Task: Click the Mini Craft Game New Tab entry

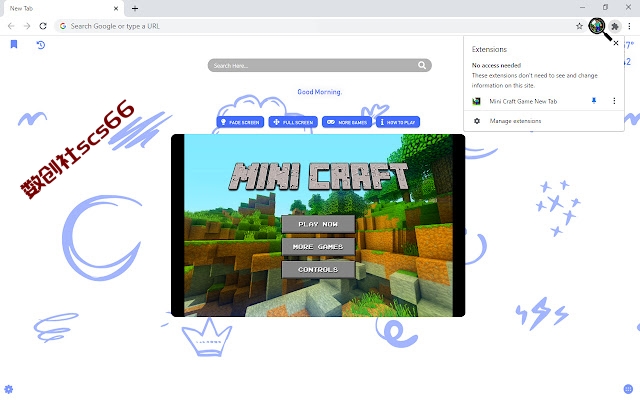Action: (x=523, y=101)
